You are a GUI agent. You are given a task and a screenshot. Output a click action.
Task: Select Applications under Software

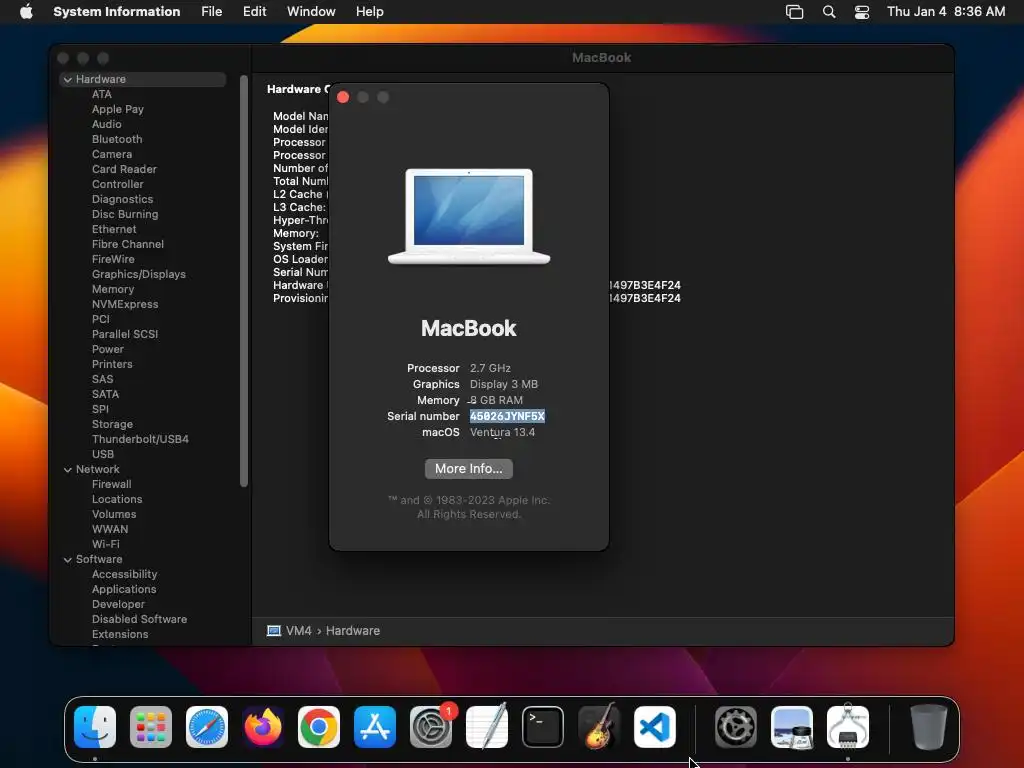(x=124, y=590)
